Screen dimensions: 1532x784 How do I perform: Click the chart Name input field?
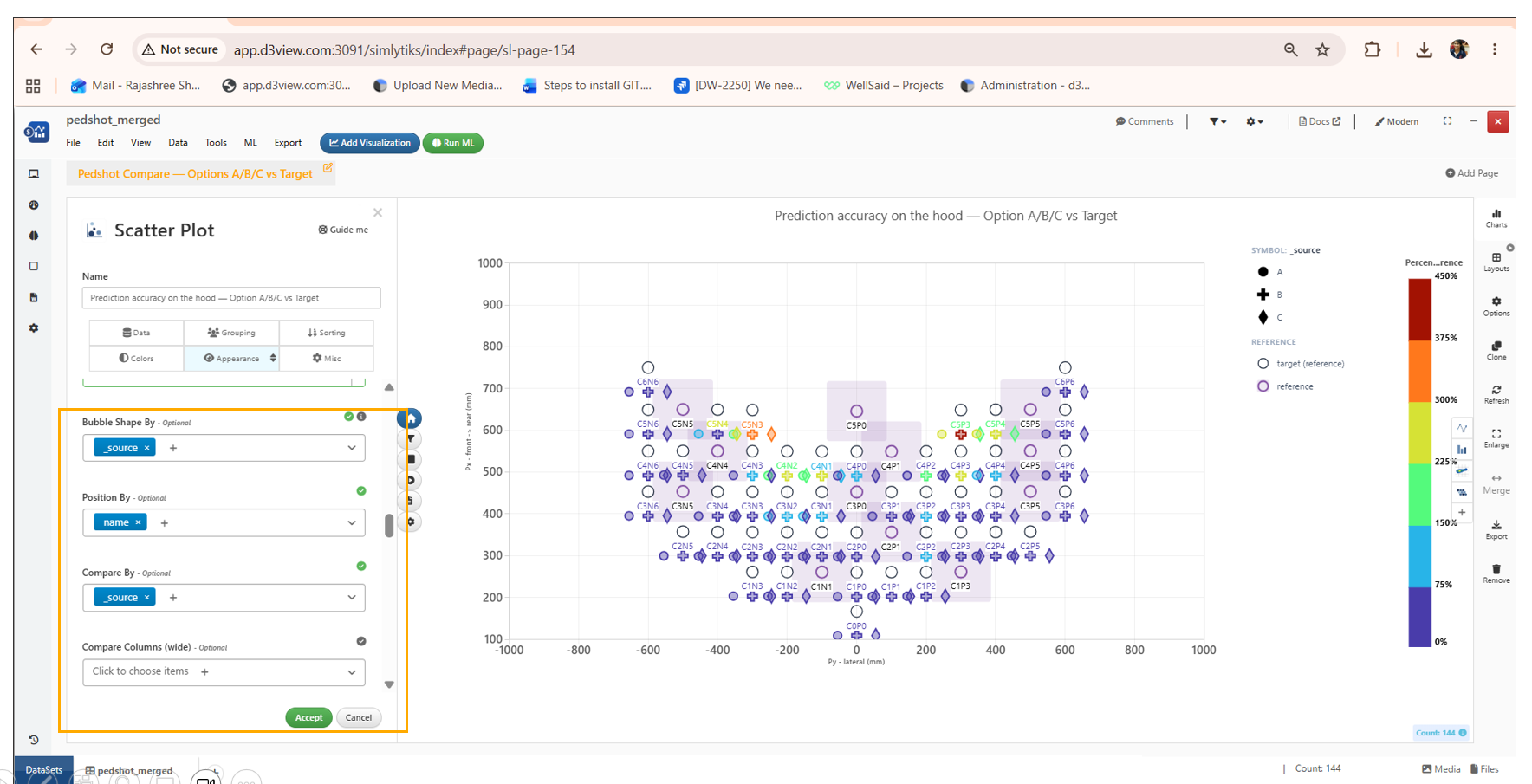(x=231, y=298)
